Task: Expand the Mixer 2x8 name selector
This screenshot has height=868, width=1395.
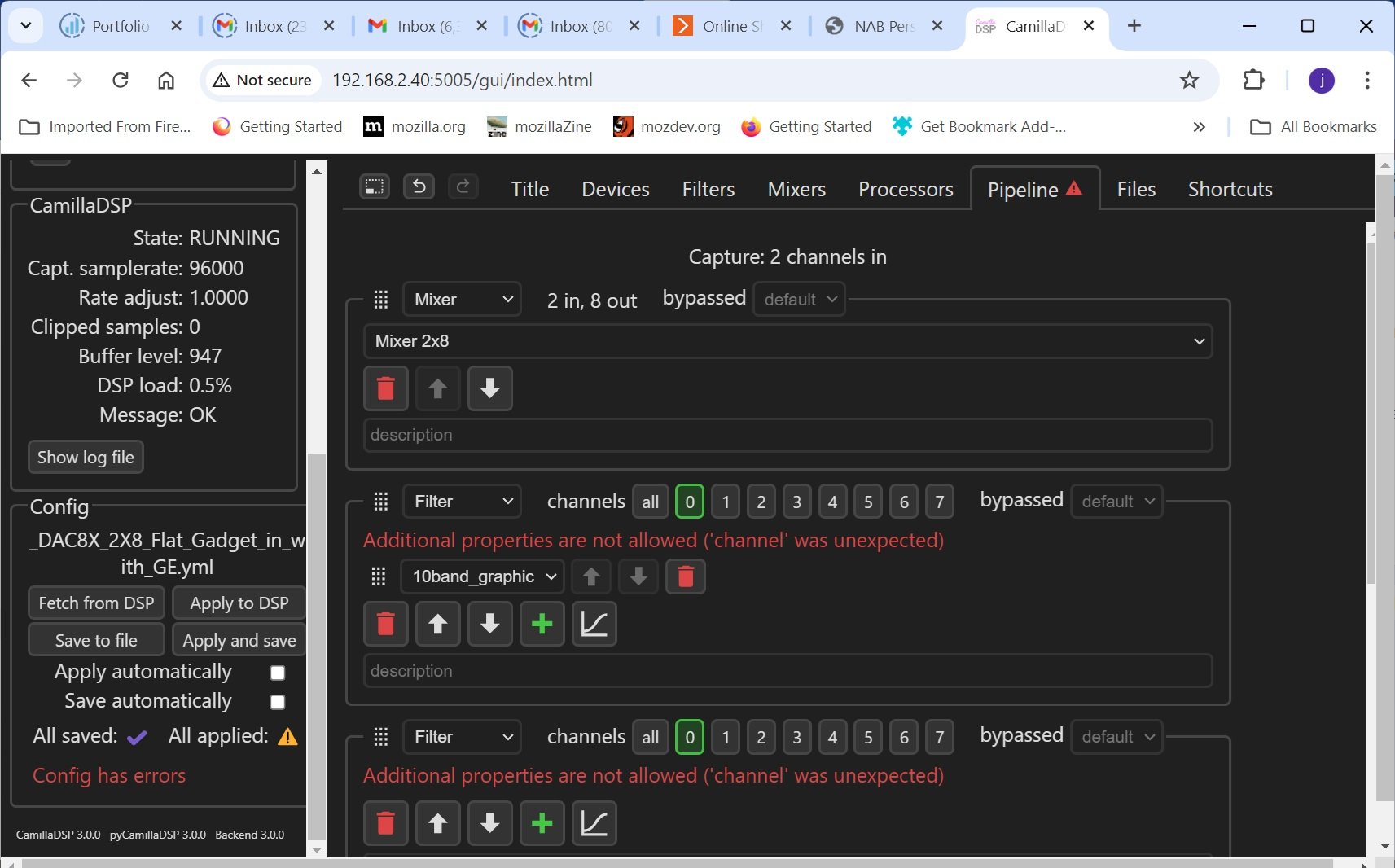Action: tap(787, 341)
